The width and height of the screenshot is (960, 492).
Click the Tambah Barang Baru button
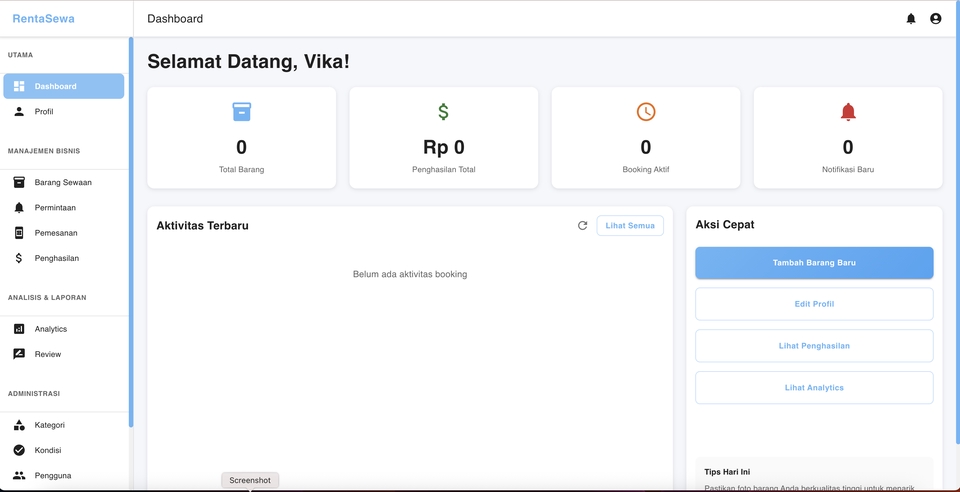(814, 263)
